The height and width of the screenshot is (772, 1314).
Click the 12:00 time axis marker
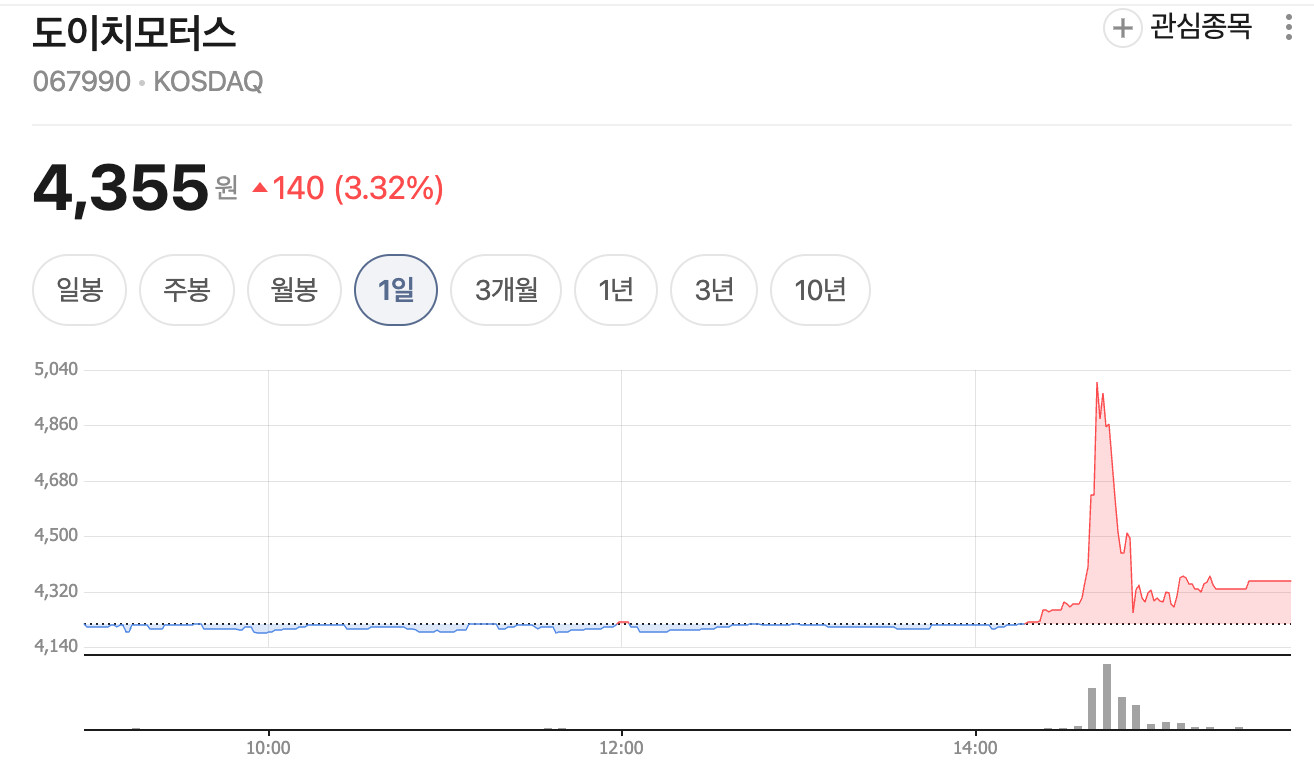(621, 748)
